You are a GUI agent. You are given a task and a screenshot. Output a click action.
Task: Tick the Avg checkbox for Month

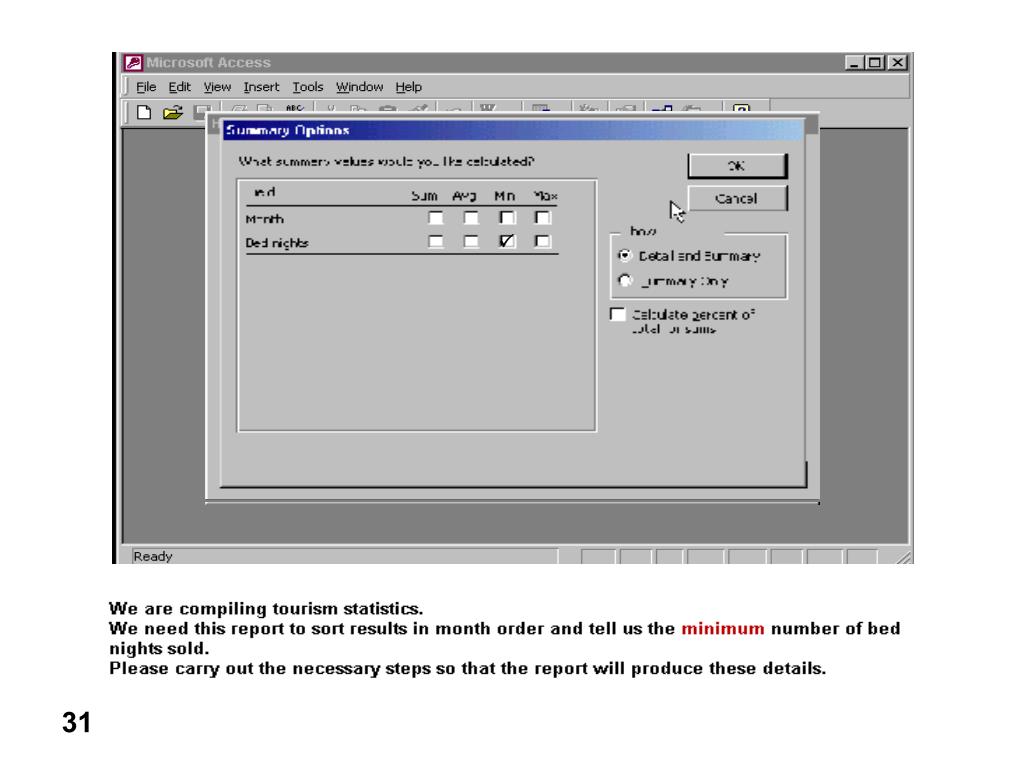(x=471, y=217)
